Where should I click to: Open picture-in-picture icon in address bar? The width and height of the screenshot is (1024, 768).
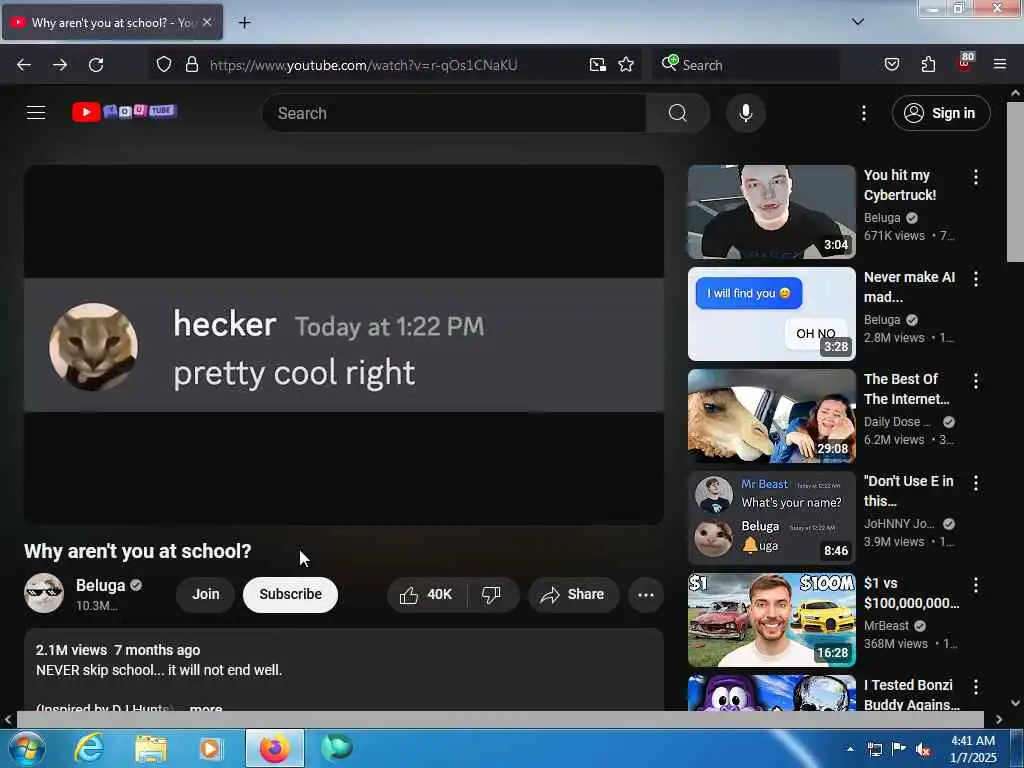tap(598, 65)
